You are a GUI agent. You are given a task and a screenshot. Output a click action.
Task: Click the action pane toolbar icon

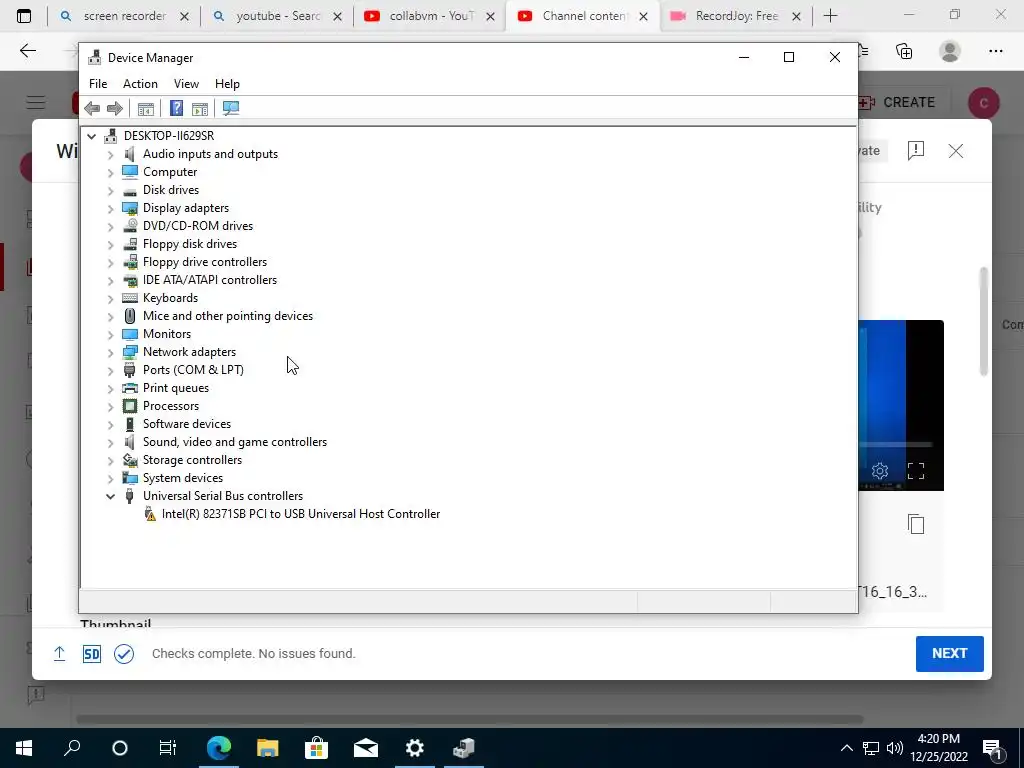point(200,108)
